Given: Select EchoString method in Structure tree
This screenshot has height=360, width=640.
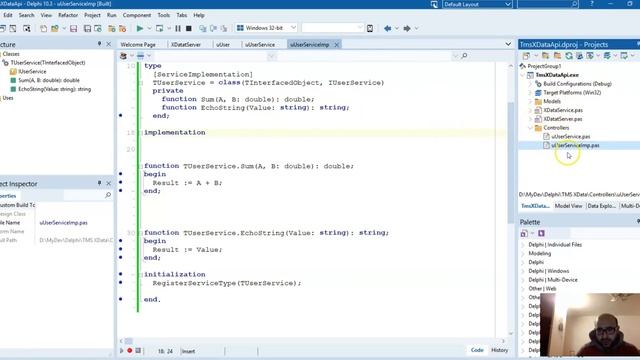Looking at the screenshot, I should click(x=55, y=89).
